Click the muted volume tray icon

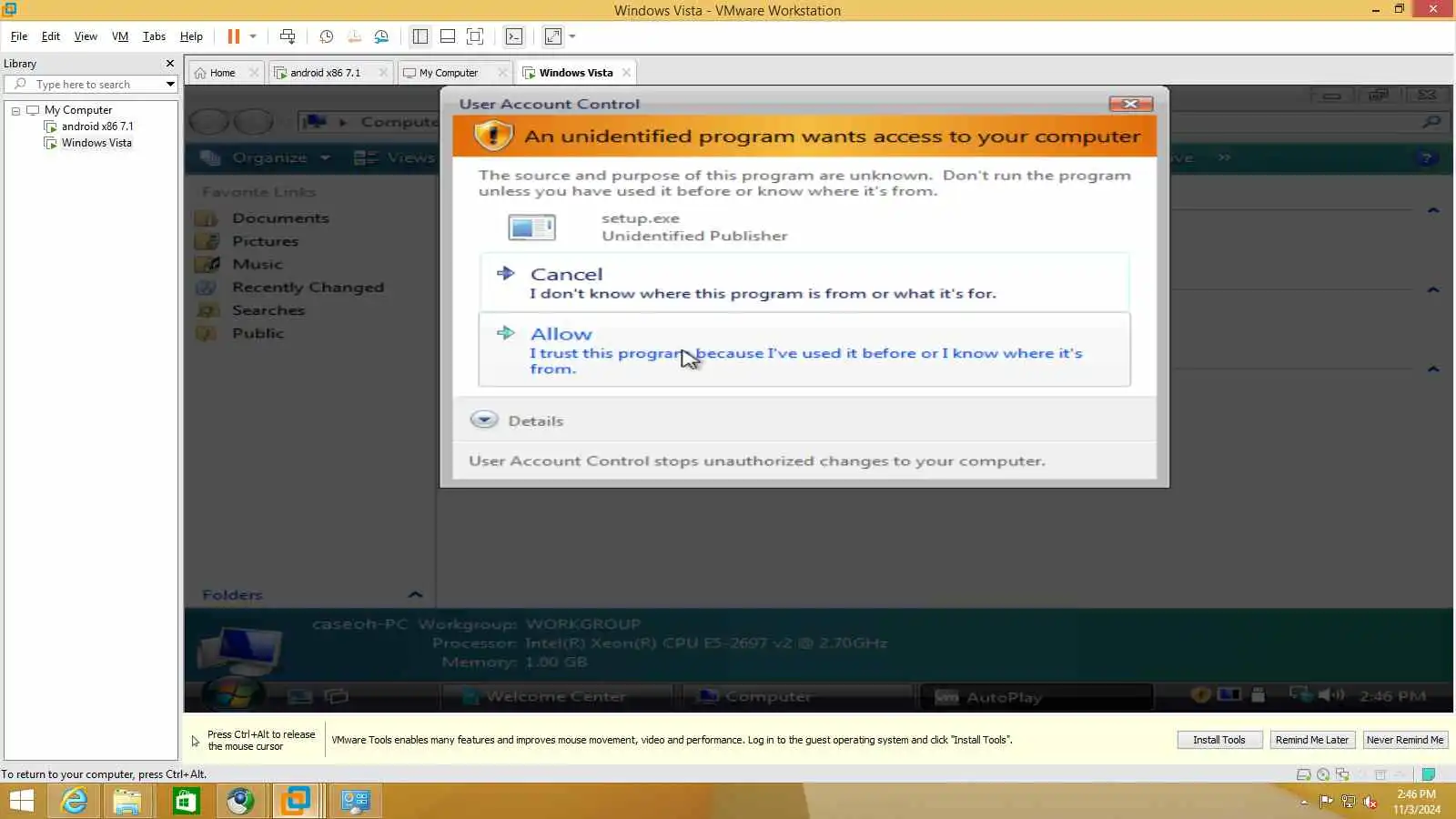coord(1370,802)
